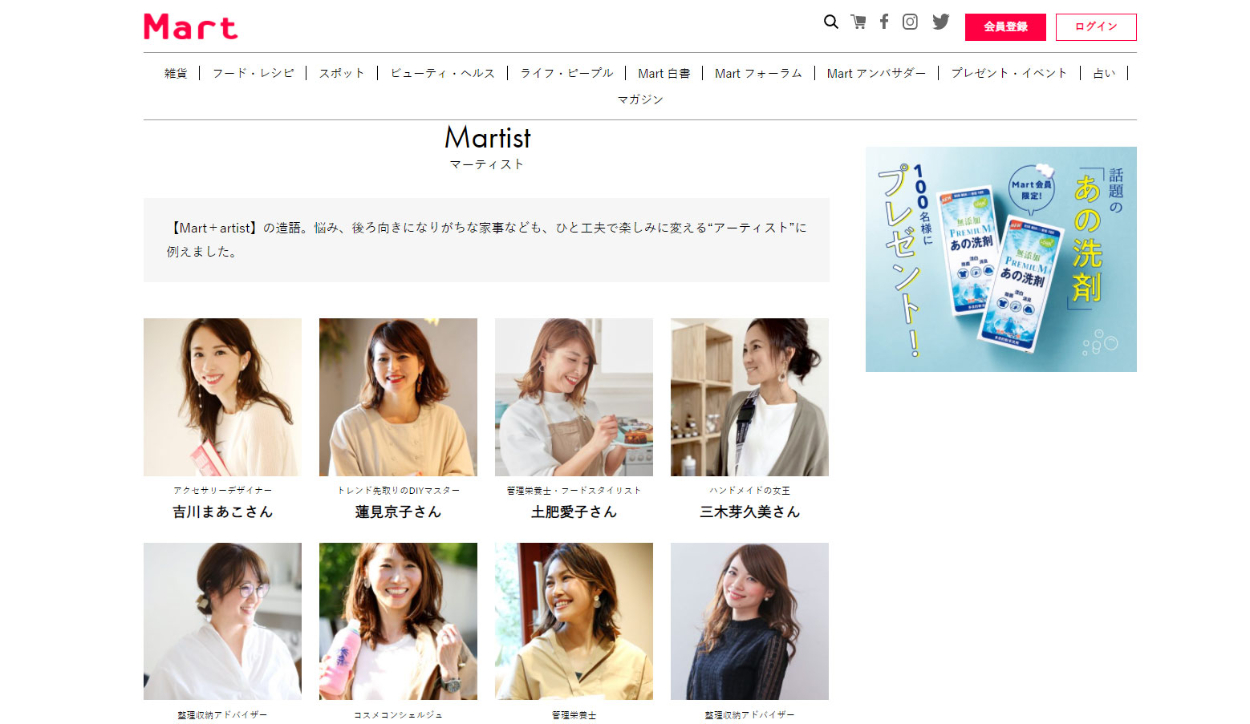
Task: Open 土肥愛子さん profile photo
Action: click(574, 397)
